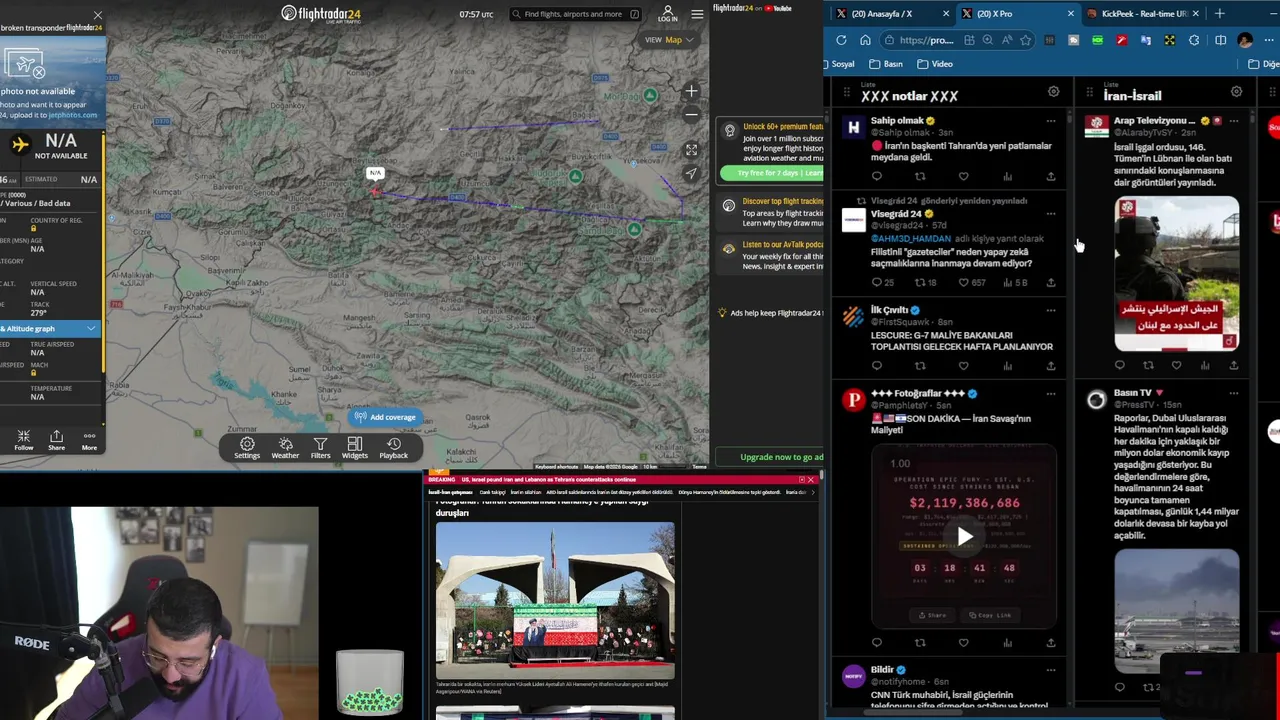
Task: Open browser settings and more menu
Action: 1269,40
